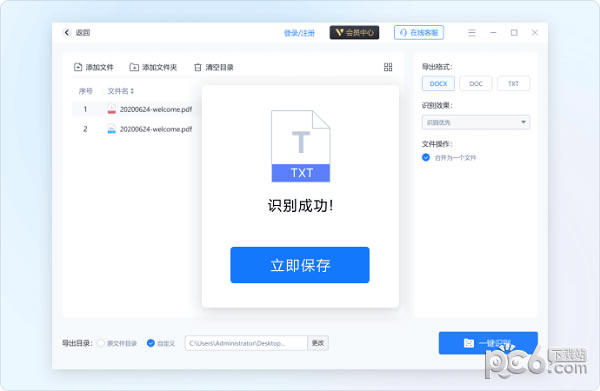Click the back arrow icon
This screenshot has width=600, height=391.
[67, 33]
